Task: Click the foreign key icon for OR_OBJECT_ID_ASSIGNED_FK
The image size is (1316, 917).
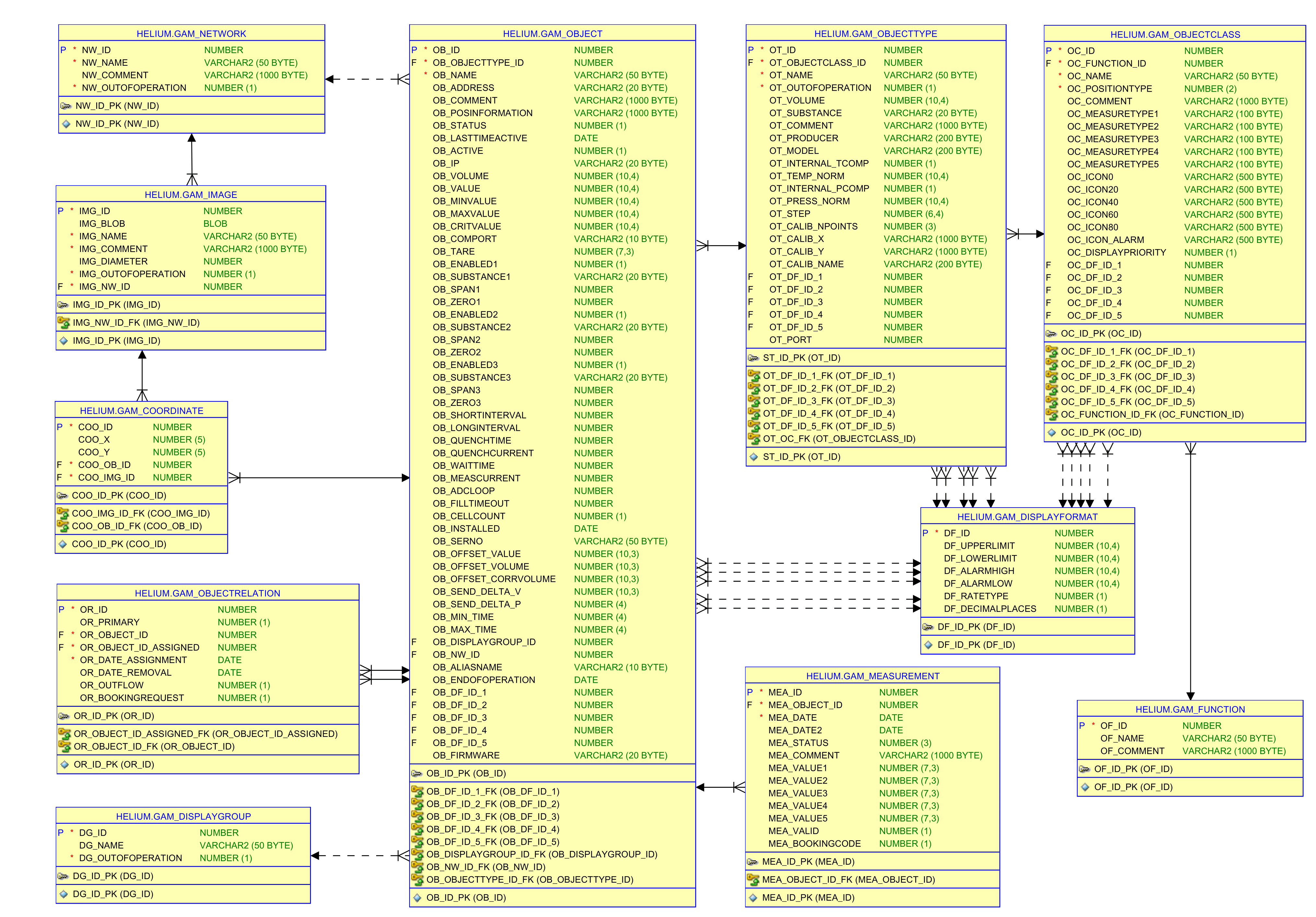Action: coord(64,734)
